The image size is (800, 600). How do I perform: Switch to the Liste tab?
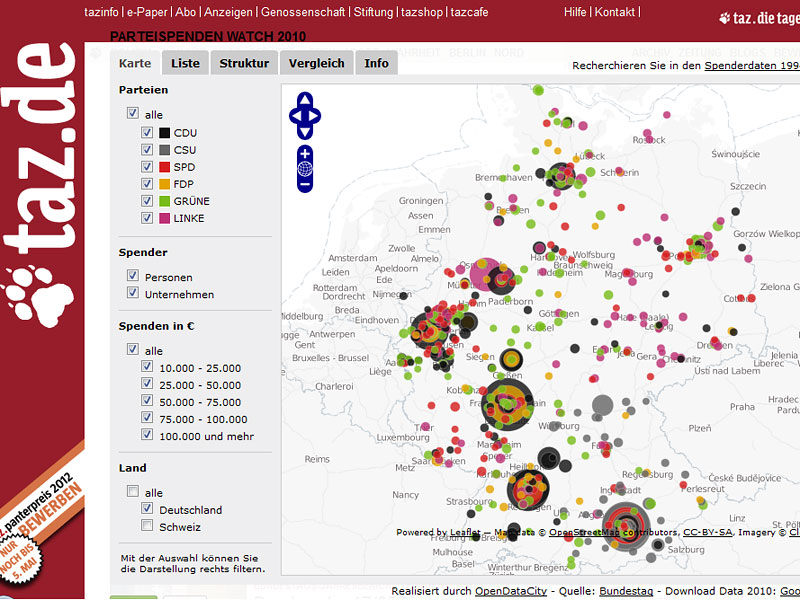185,63
